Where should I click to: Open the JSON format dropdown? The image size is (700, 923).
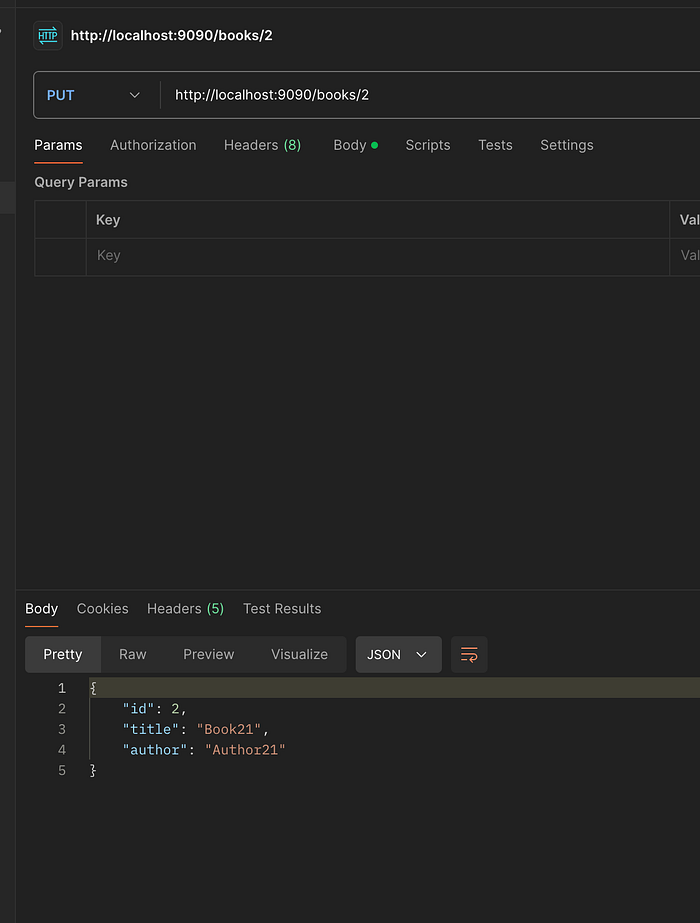(398, 654)
